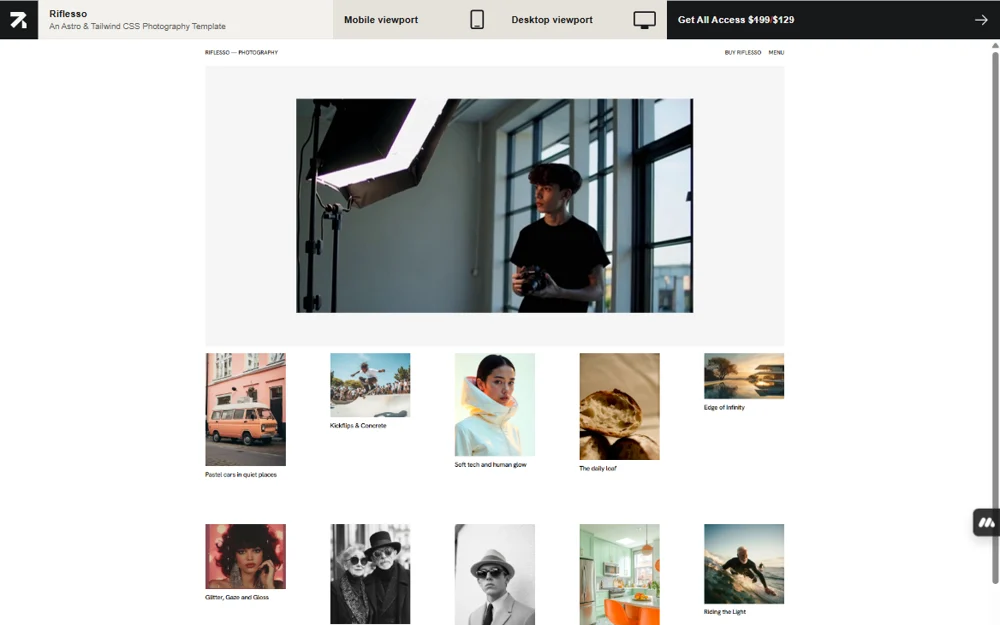Select the mobile phone viewport icon
Screen dimensions: 1000x625
tap(477, 20)
